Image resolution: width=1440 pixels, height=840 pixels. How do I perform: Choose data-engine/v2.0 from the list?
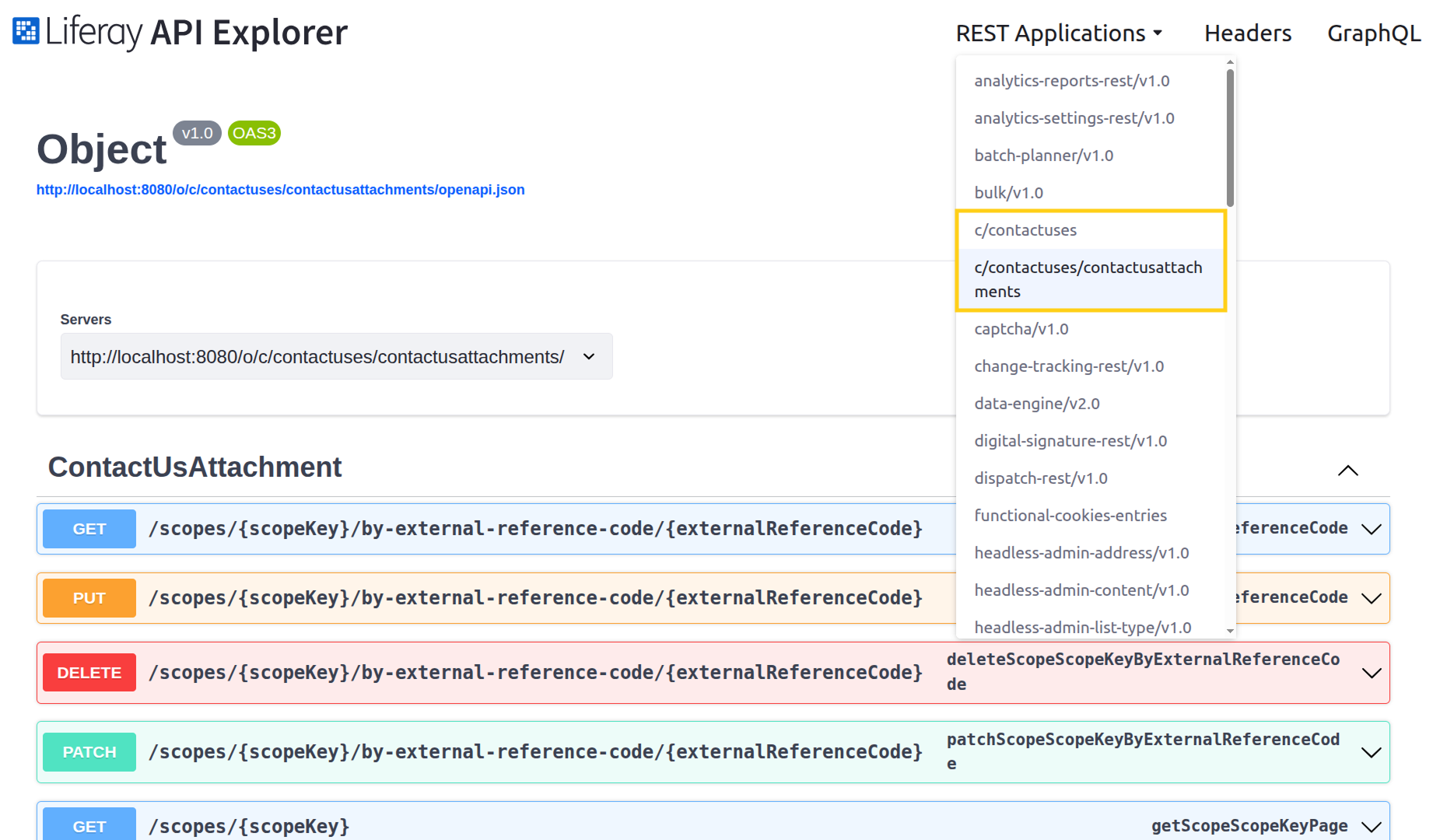1090,404
